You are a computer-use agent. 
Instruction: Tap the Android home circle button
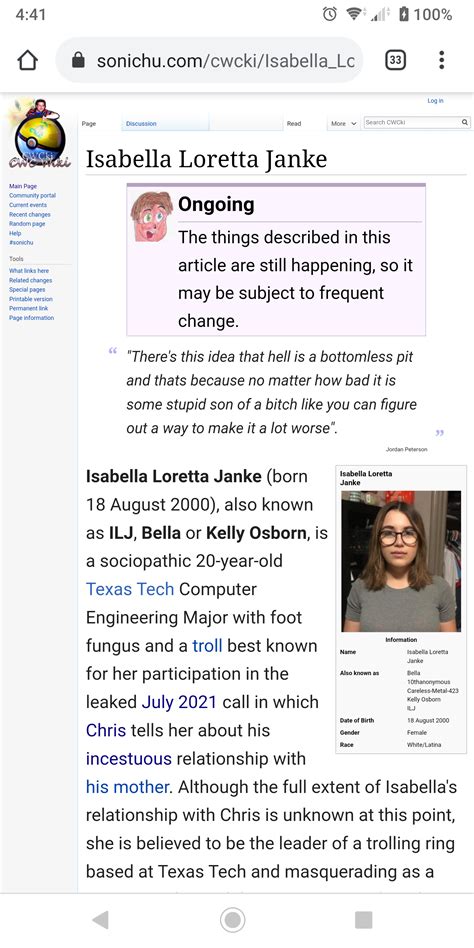pos(232,920)
